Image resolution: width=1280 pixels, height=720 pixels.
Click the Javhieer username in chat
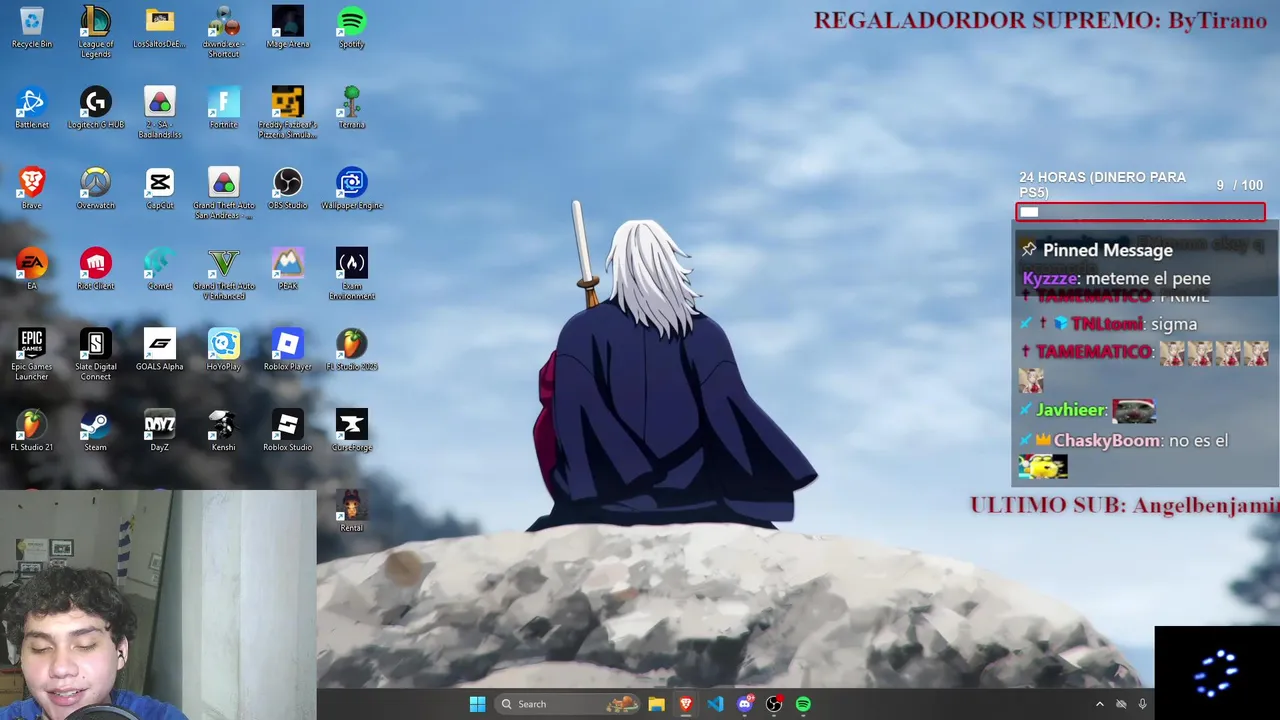[x=1070, y=410]
